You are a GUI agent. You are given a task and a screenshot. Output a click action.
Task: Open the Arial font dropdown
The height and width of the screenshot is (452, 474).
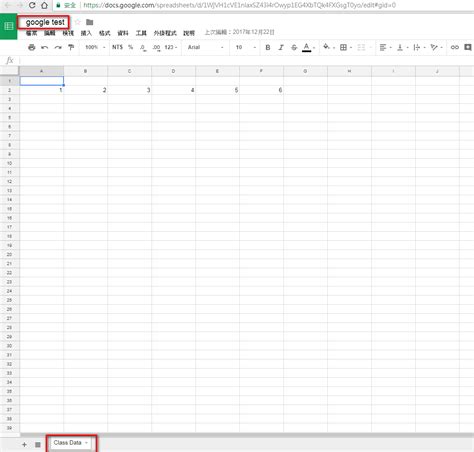(x=205, y=47)
